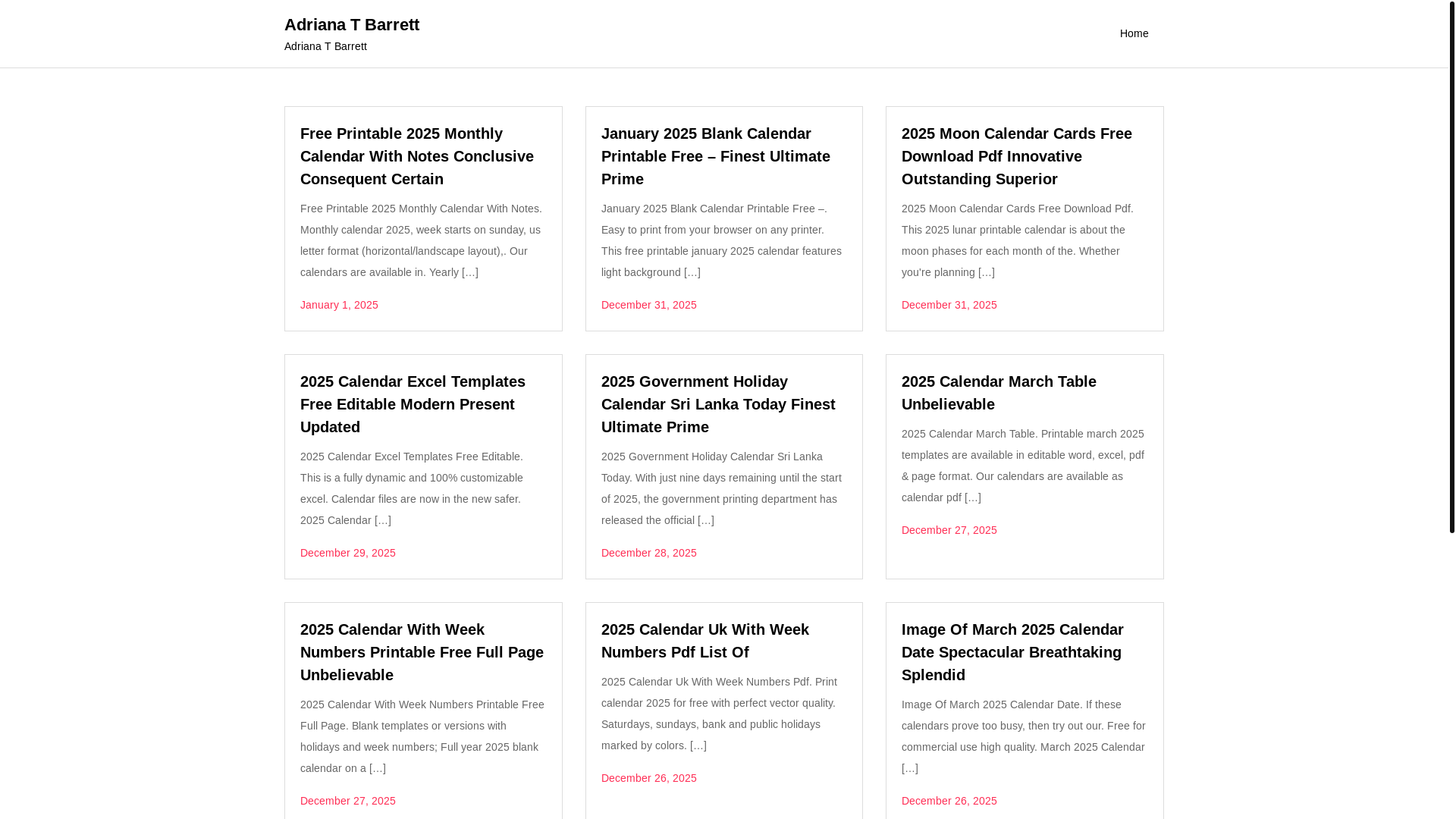Click the page vertical scrollbar thumb
1456x819 pixels.
[x=1451, y=266]
